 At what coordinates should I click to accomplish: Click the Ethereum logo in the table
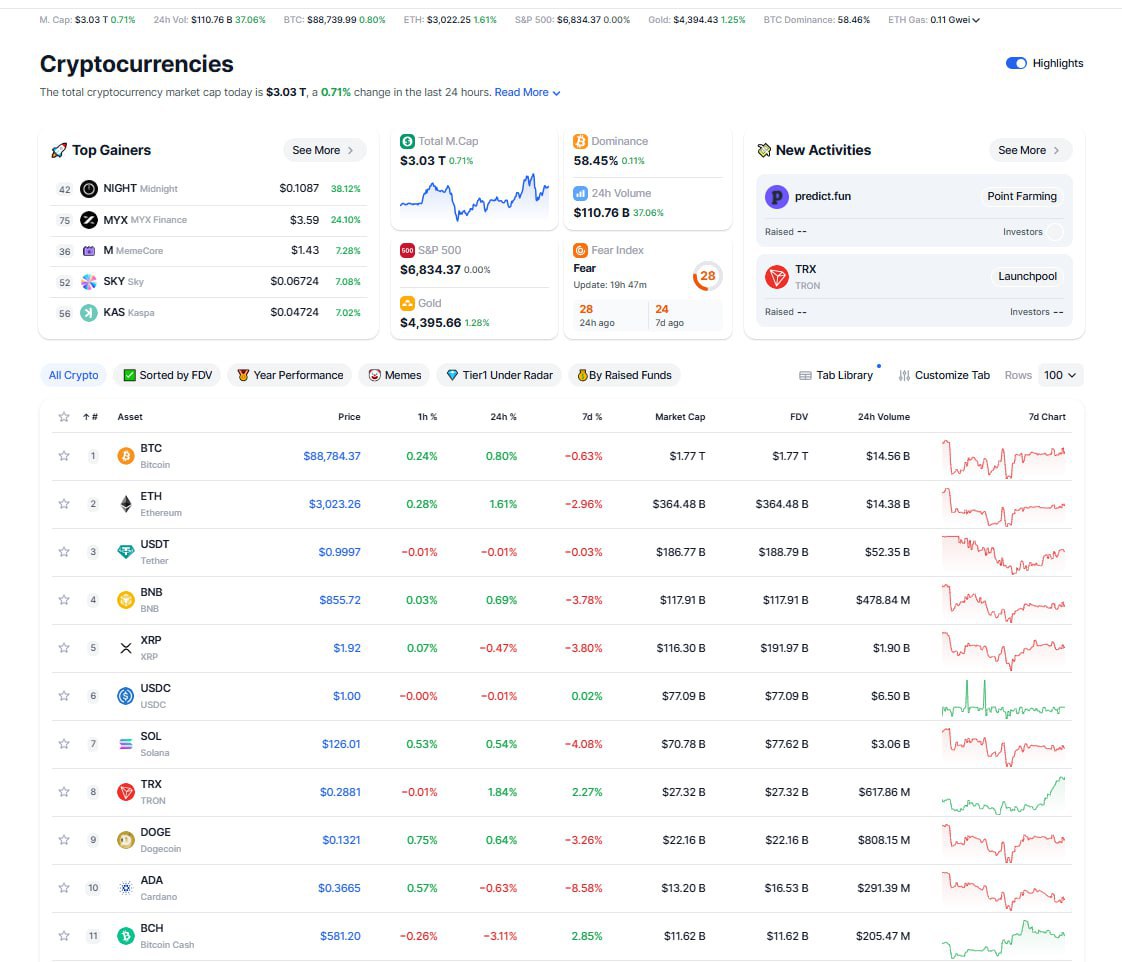click(x=126, y=504)
